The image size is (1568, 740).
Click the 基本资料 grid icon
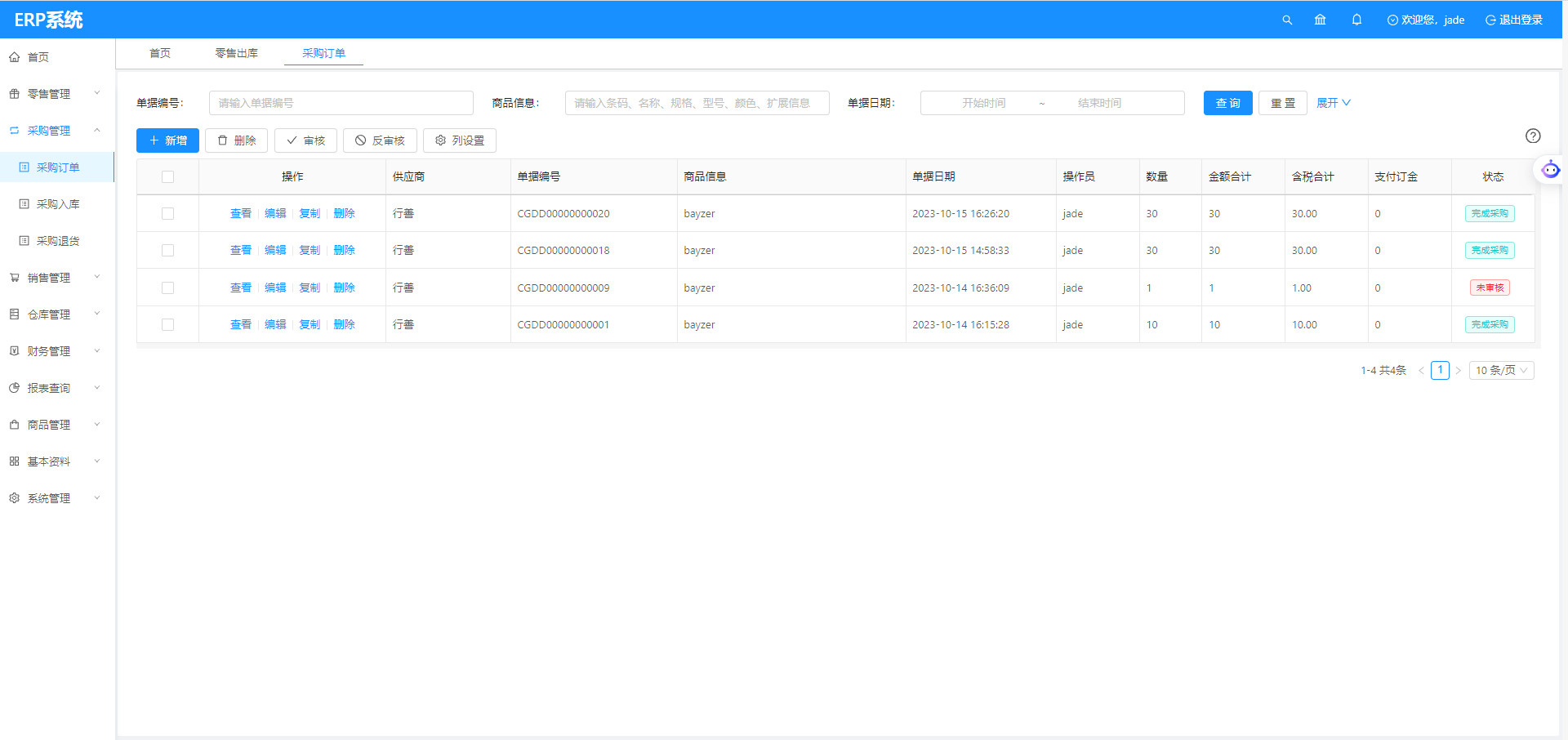(14, 461)
